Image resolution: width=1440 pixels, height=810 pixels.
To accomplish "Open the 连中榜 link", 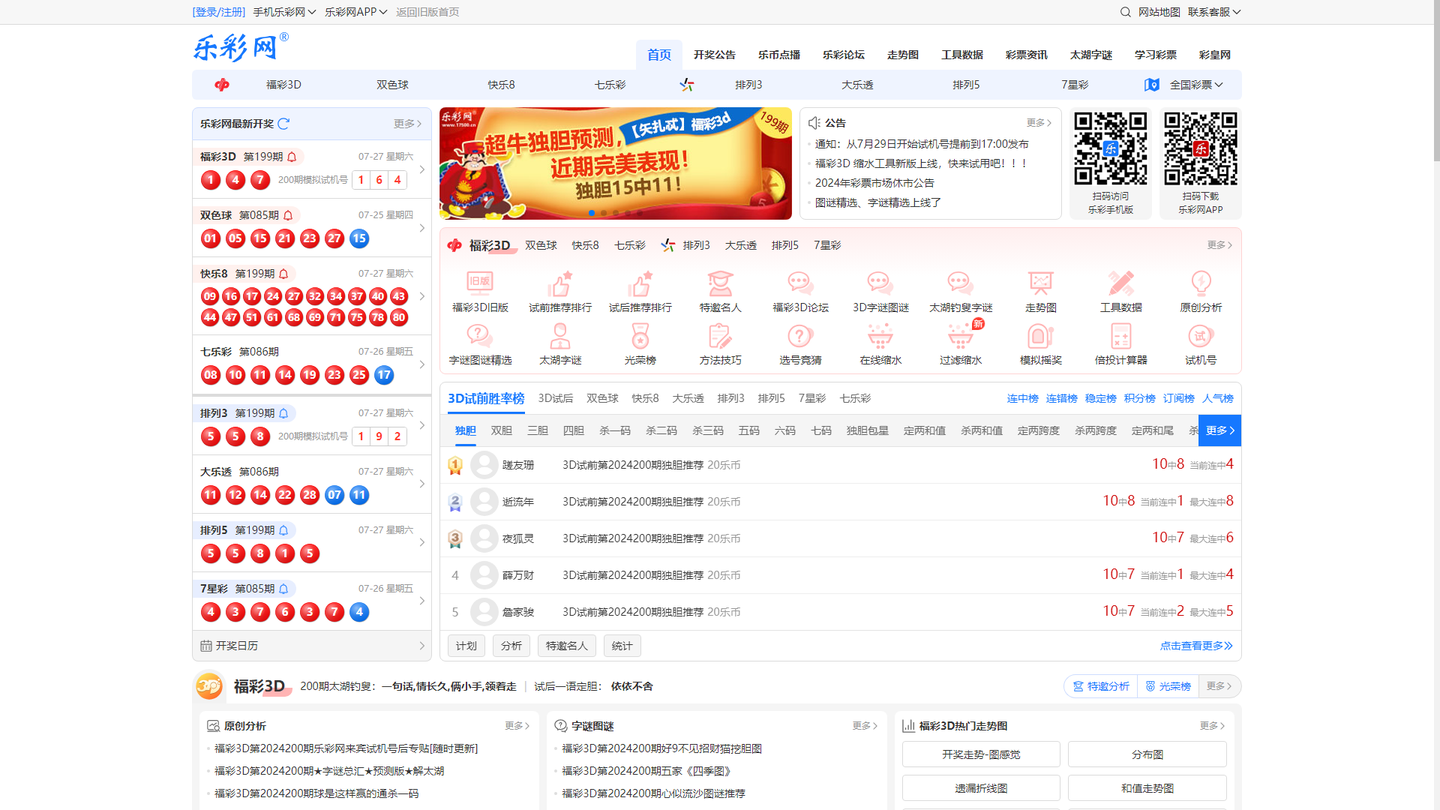I will pyautogui.click(x=1022, y=399).
